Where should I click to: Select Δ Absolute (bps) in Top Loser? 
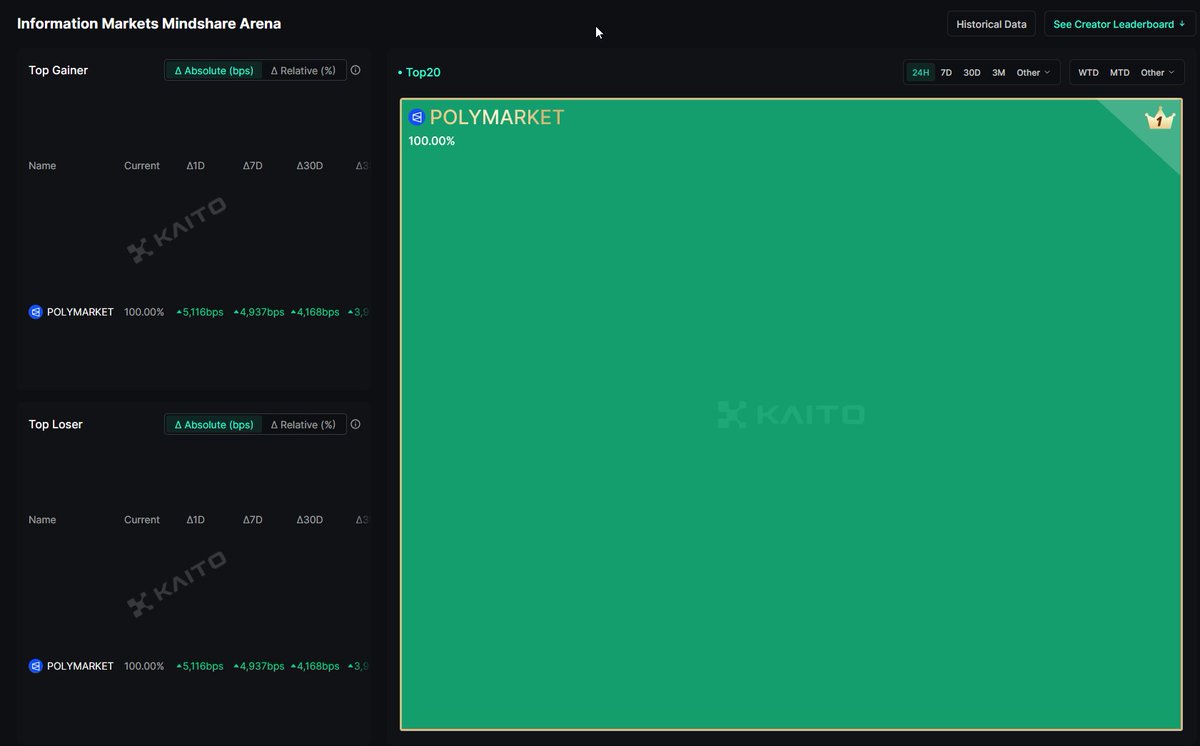(x=214, y=425)
